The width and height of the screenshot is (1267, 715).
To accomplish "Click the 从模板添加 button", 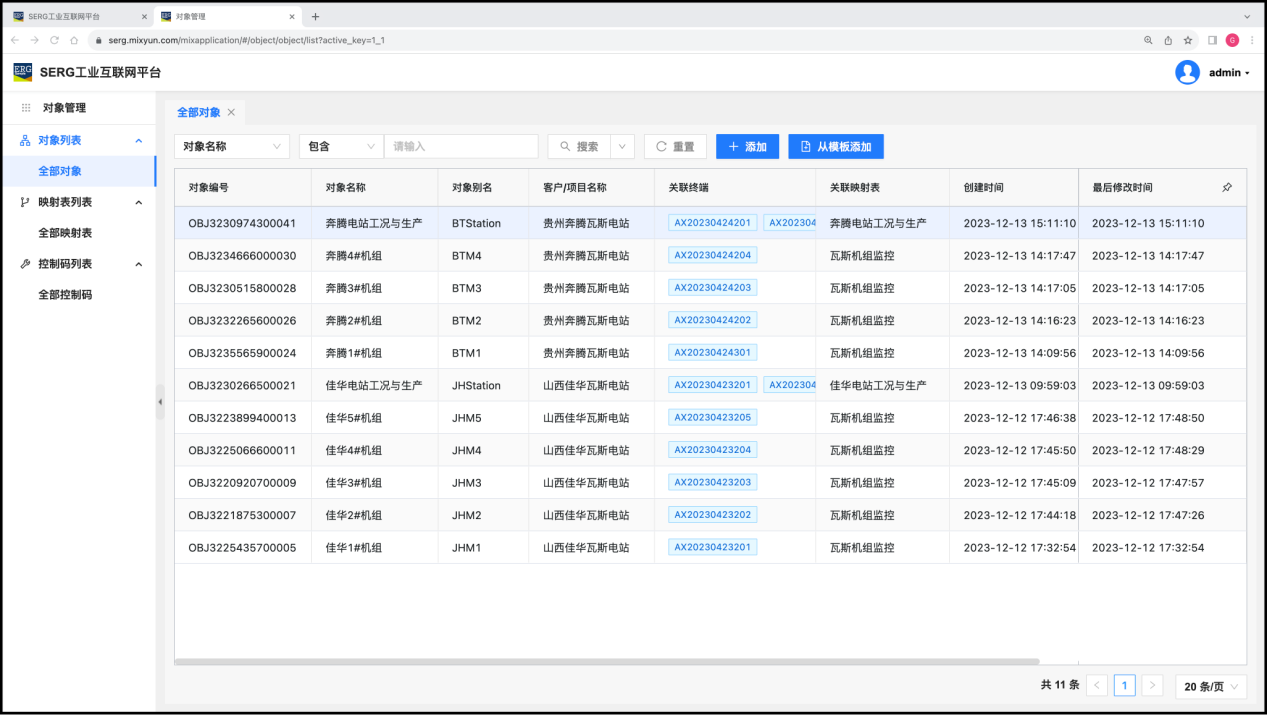I will pyautogui.click(x=835, y=147).
